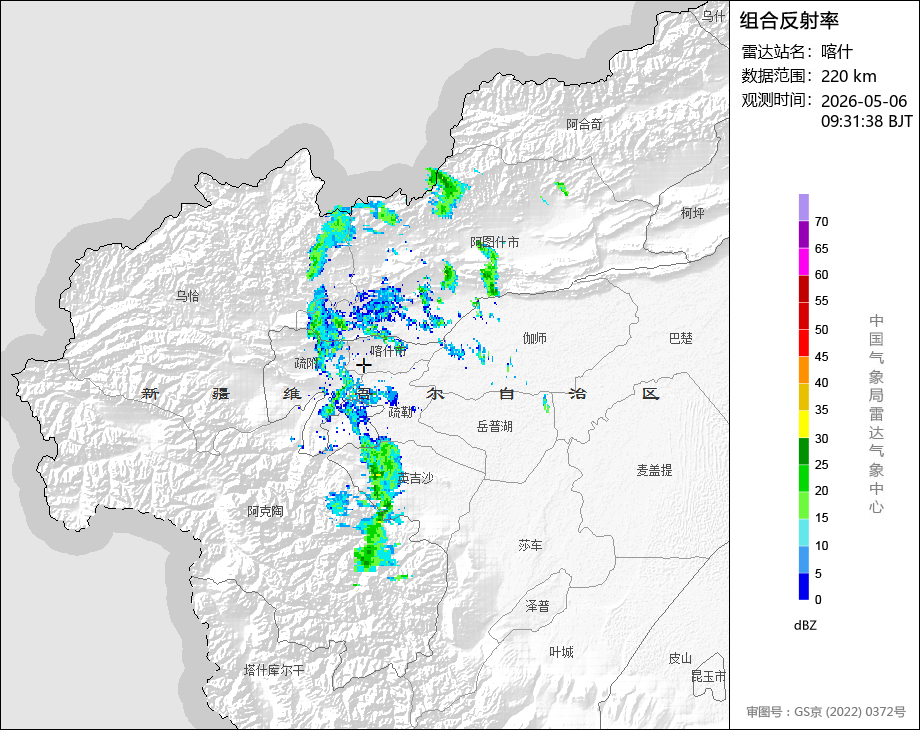Click the map label 莎车
Viewport: 920px width, 730px height.
530,545
